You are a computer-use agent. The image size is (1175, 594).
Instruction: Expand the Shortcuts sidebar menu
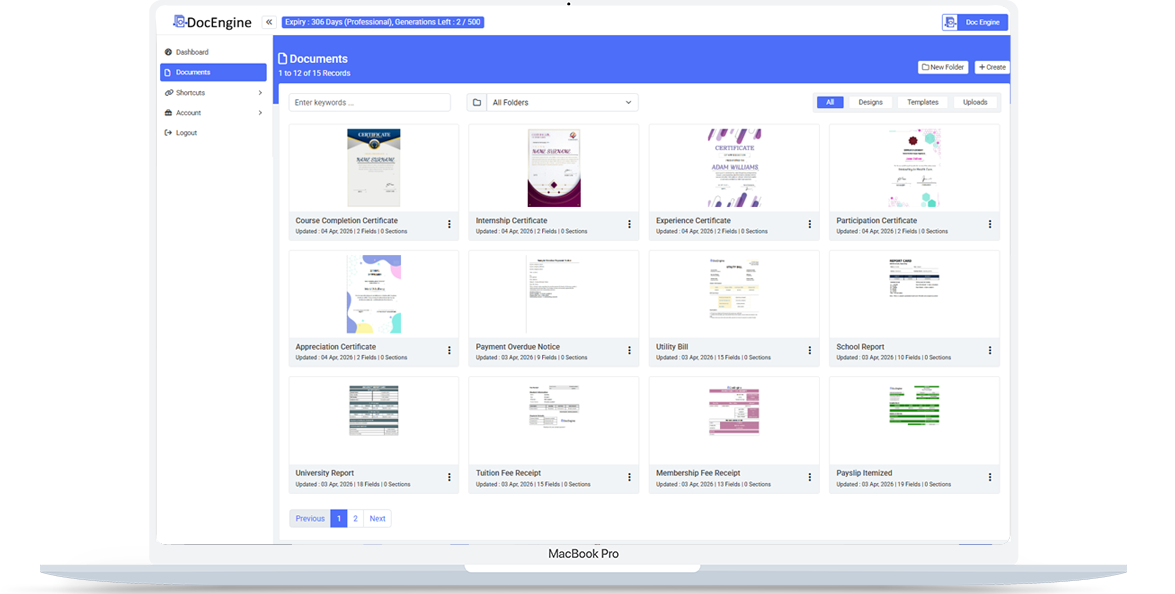pyautogui.click(x=213, y=93)
